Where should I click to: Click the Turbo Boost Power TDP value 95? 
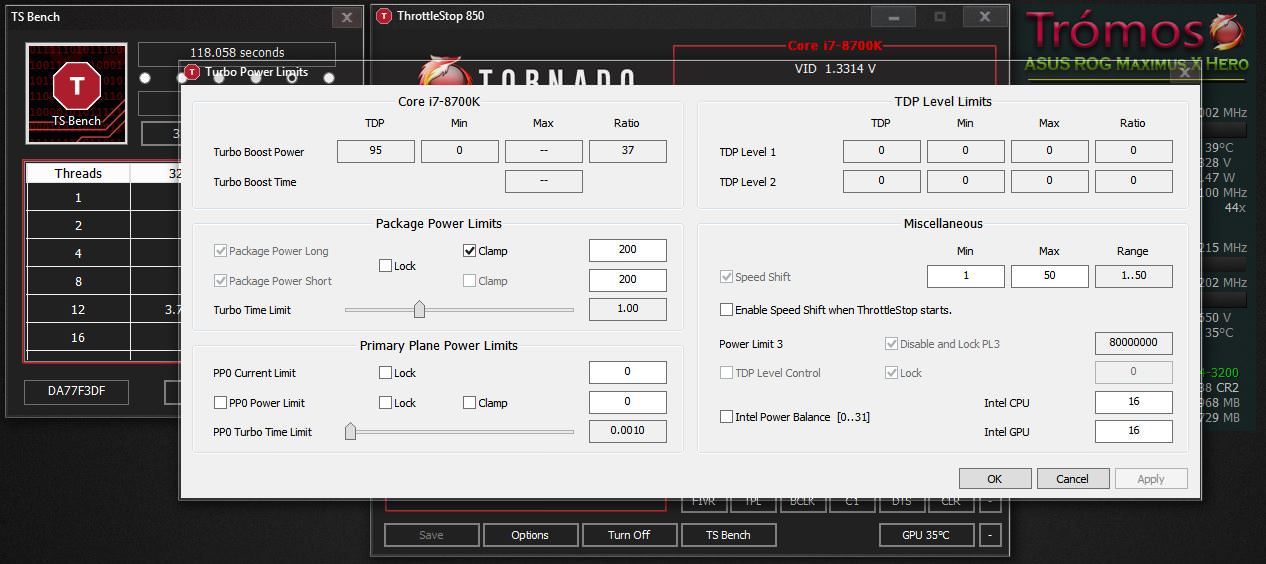375,152
